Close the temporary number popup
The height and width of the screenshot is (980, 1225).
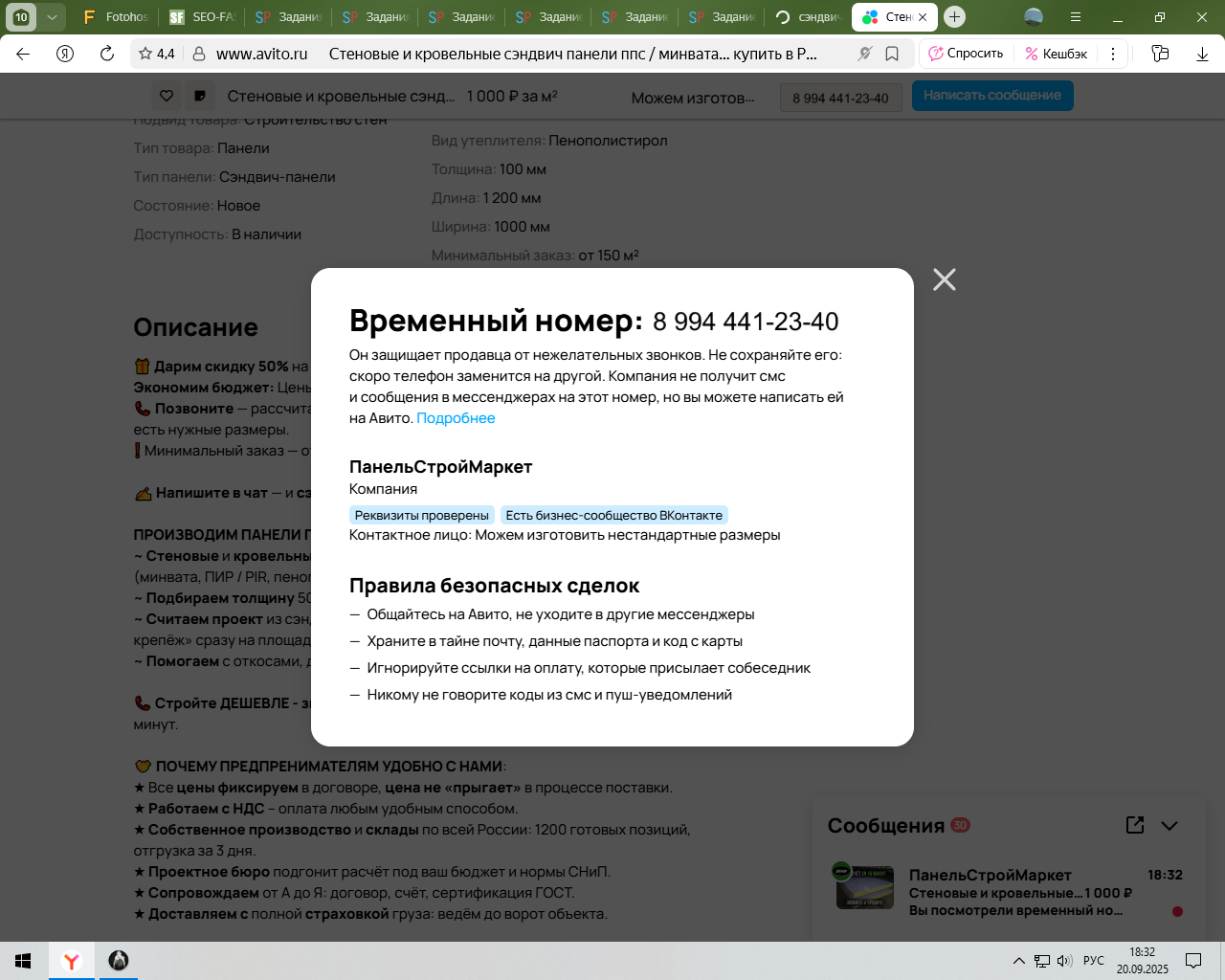click(944, 279)
